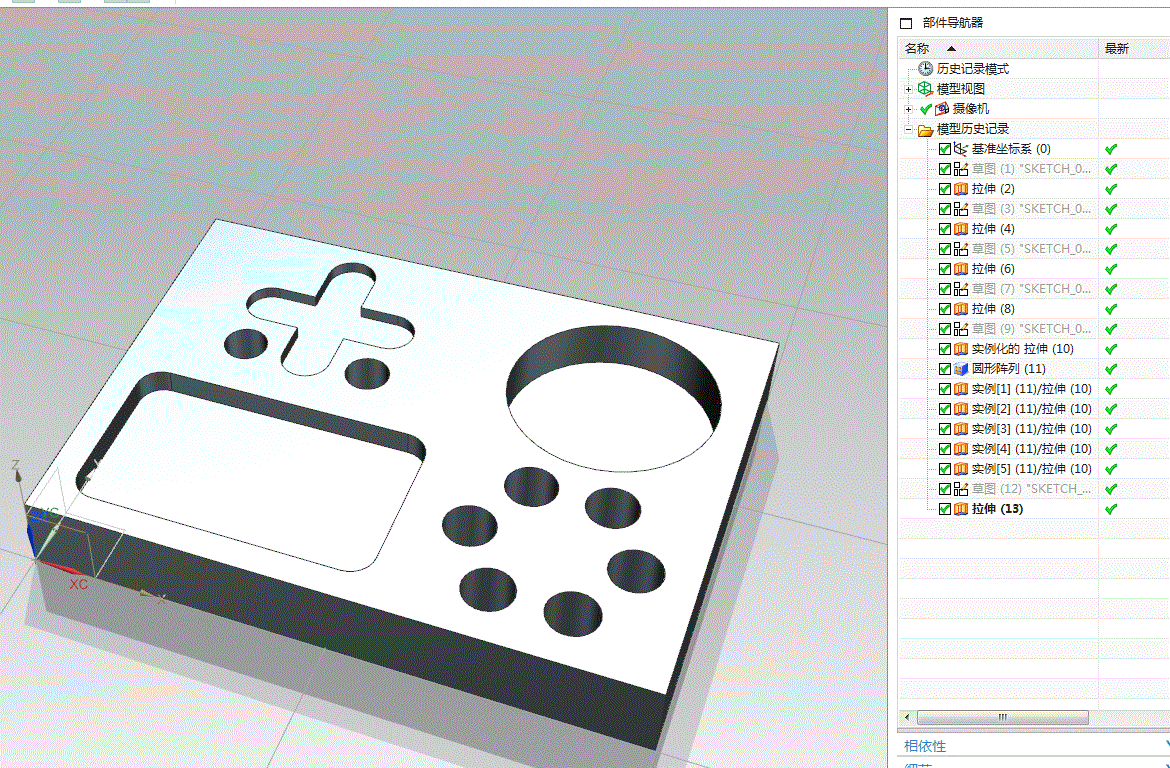Screen dimensions: 1170x768
Task: Click the green cube icon of 模型视图
Action: click(x=925, y=89)
